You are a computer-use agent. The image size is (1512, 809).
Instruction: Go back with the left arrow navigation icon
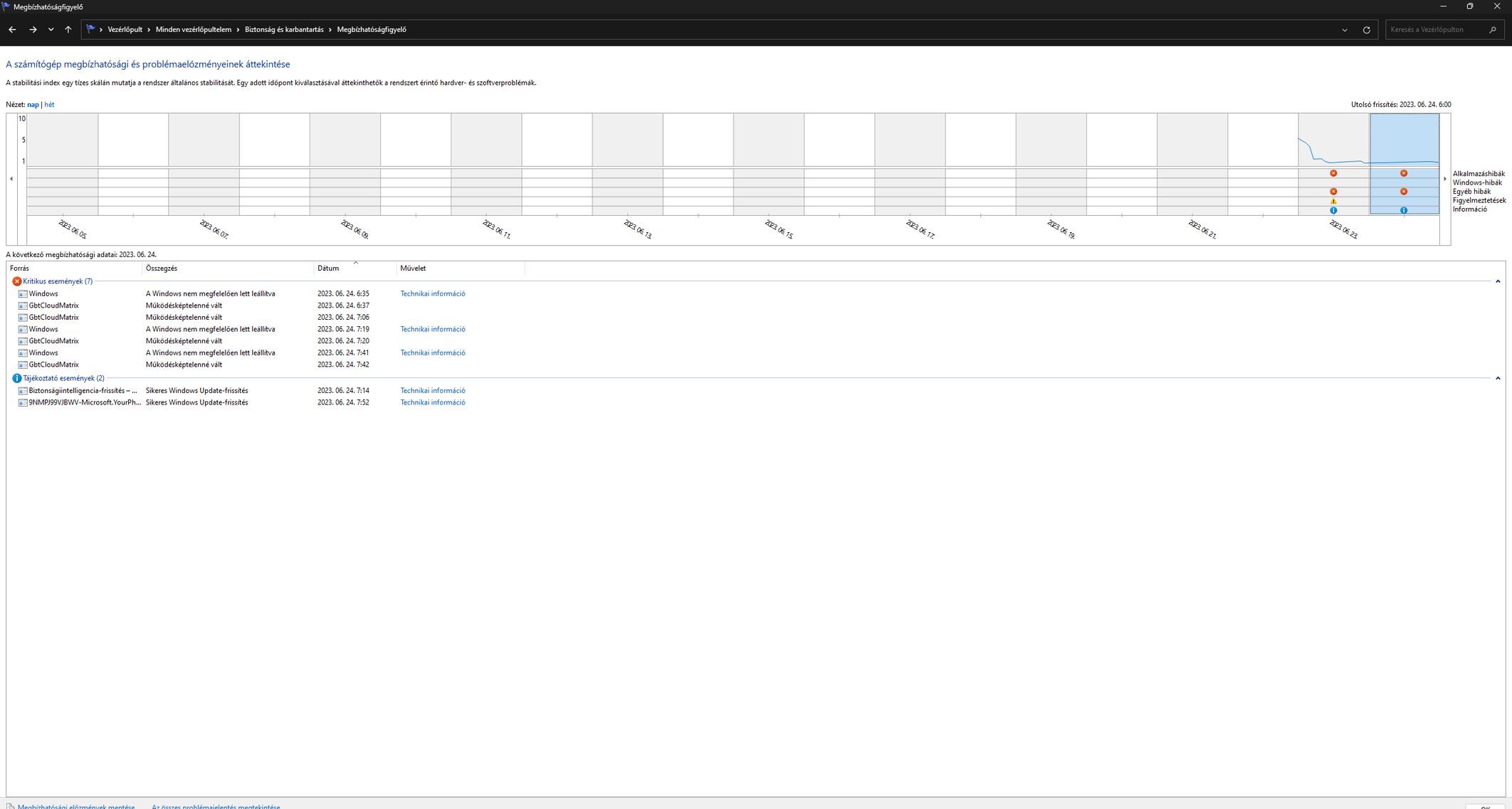(12, 30)
